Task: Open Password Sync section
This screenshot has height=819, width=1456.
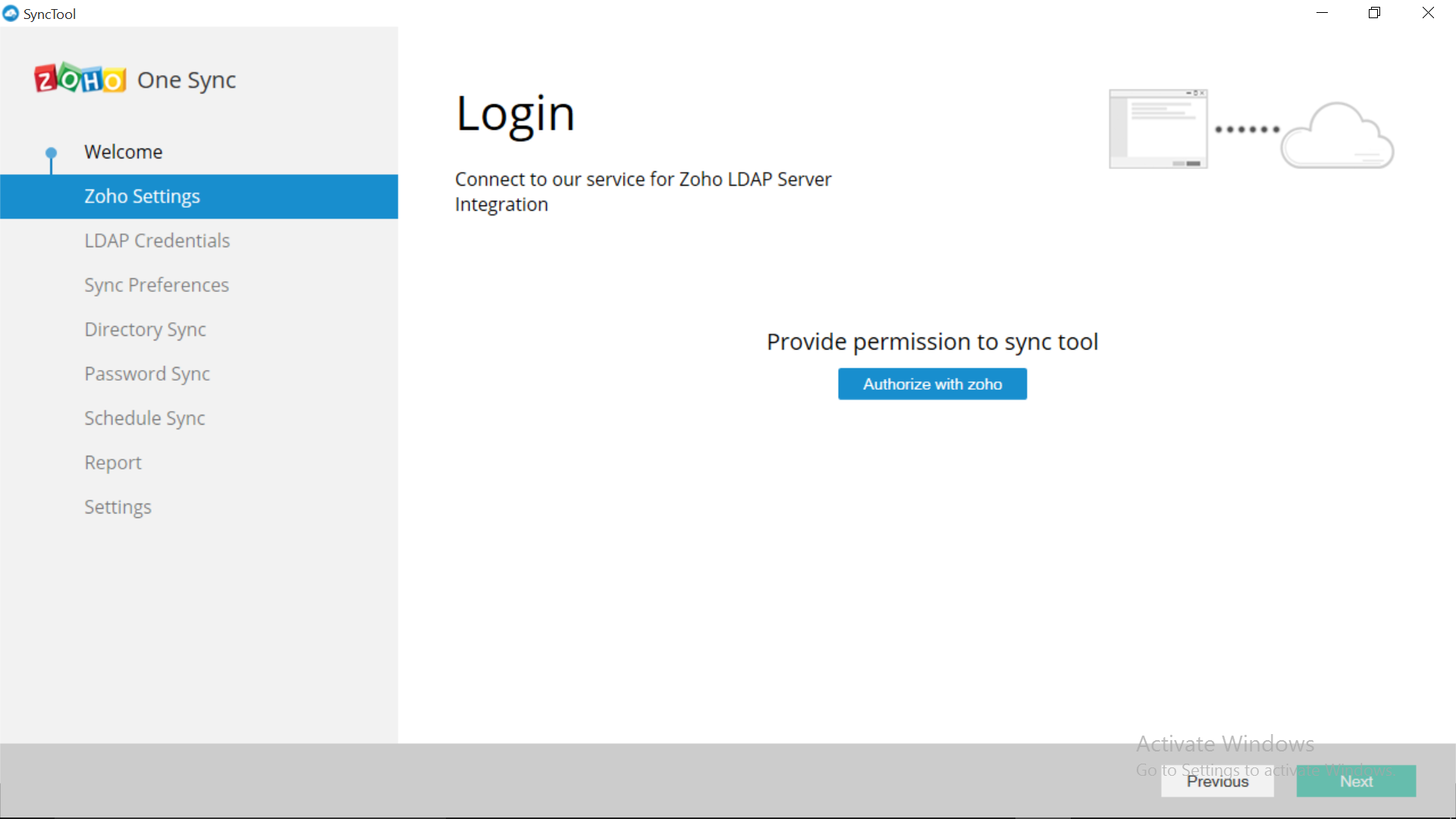Action: pyautogui.click(x=147, y=374)
